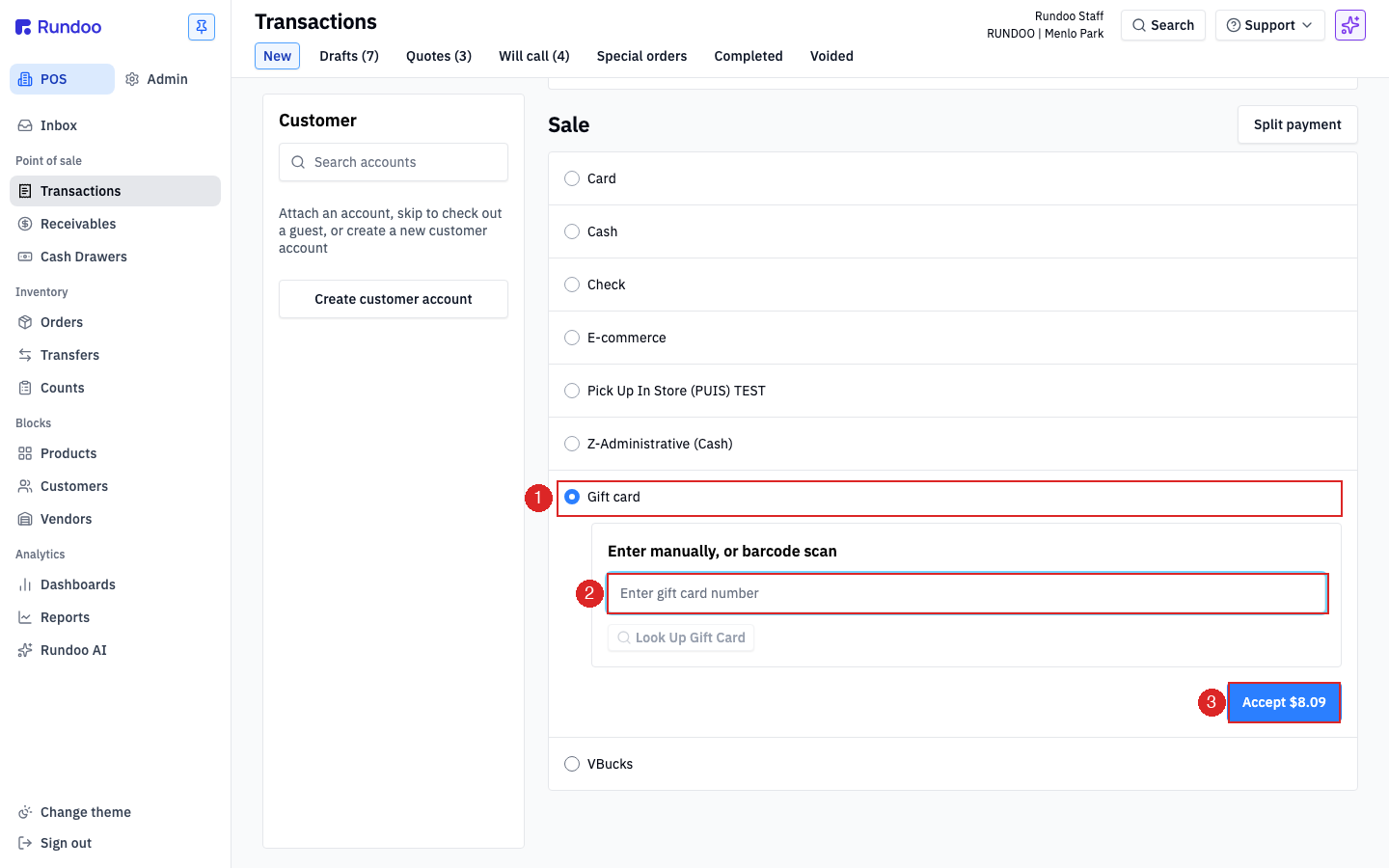Open the Quotes (3) tab
Viewport: 1389px width, 868px height.
tap(439, 56)
